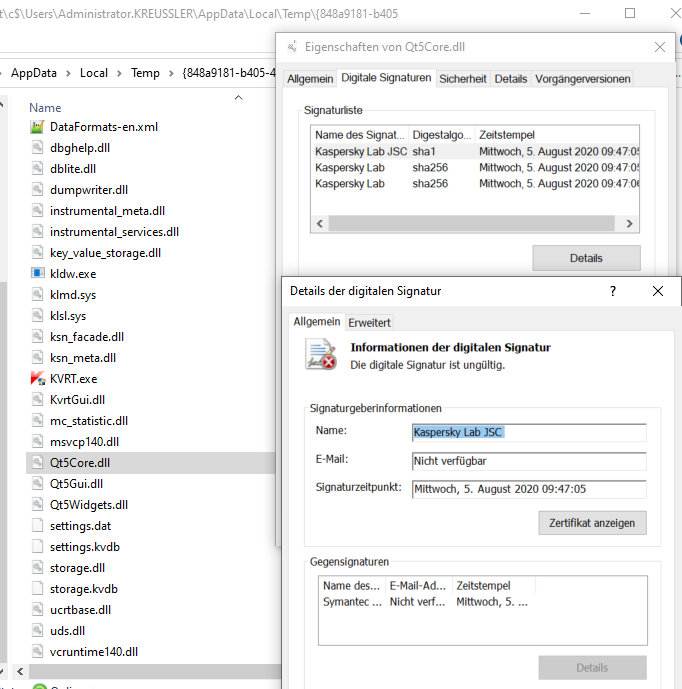The width and height of the screenshot is (682, 689).
Task: Click the dbghelp.dll file icon
Action: click(37, 148)
